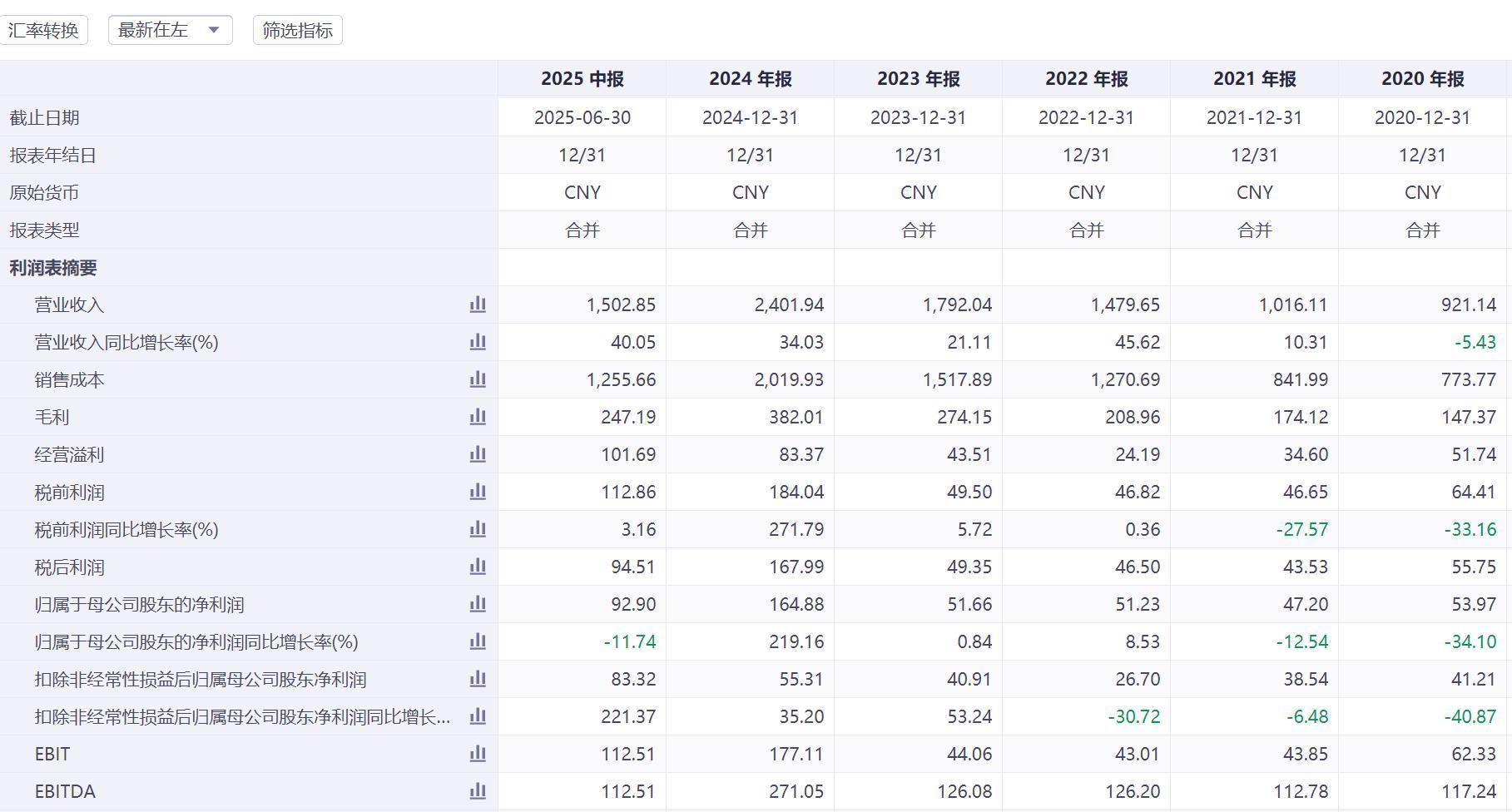Open chart for 归属于母公司股东的净利润
Image resolution: width=1512 pixels, height=812 pixels.
coord(478,604)
